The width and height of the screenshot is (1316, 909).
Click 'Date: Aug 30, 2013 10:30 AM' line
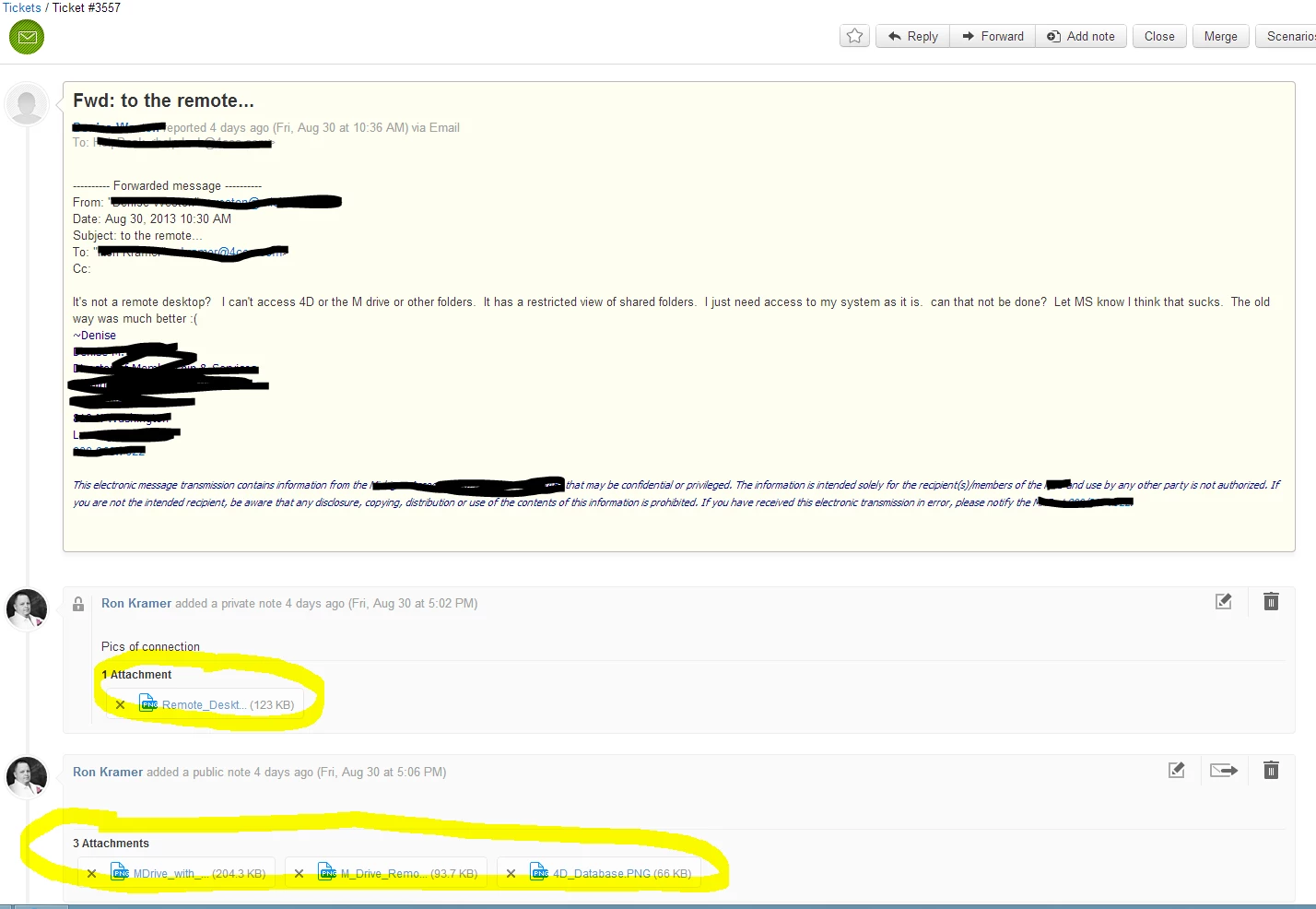[152, 218]
